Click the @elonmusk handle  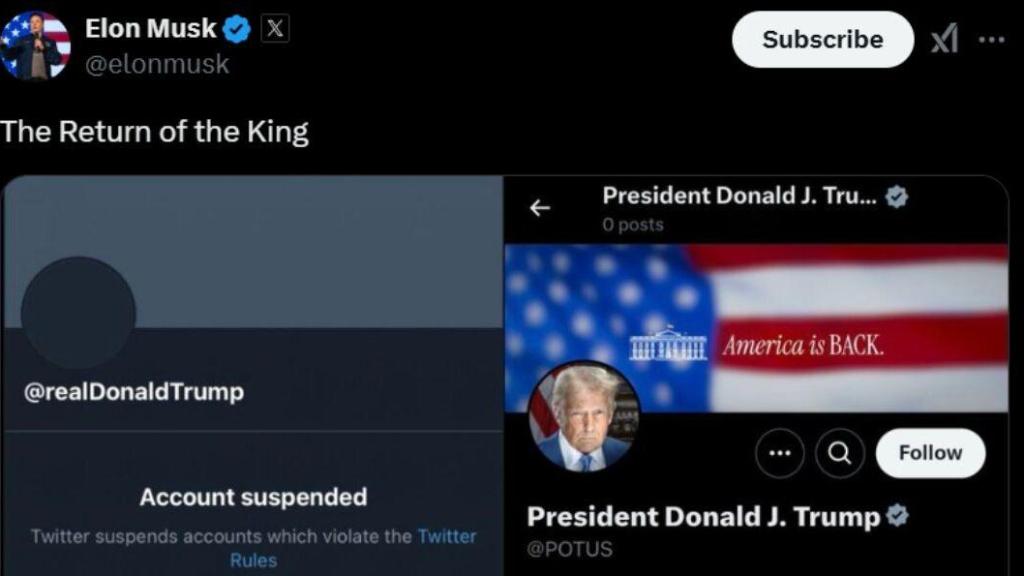(x=157, y=64)
